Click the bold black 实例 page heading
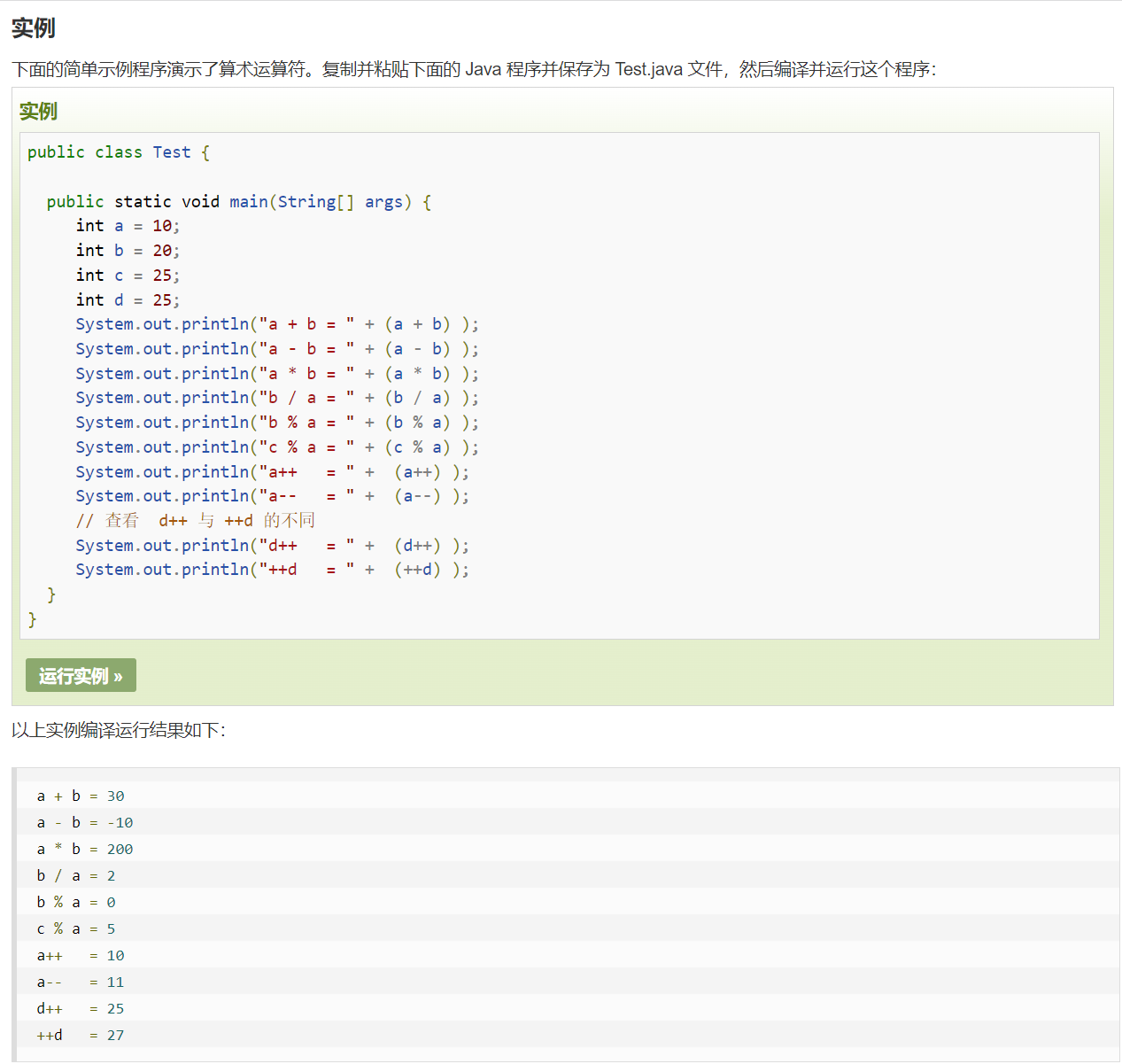 pos(34,28)
